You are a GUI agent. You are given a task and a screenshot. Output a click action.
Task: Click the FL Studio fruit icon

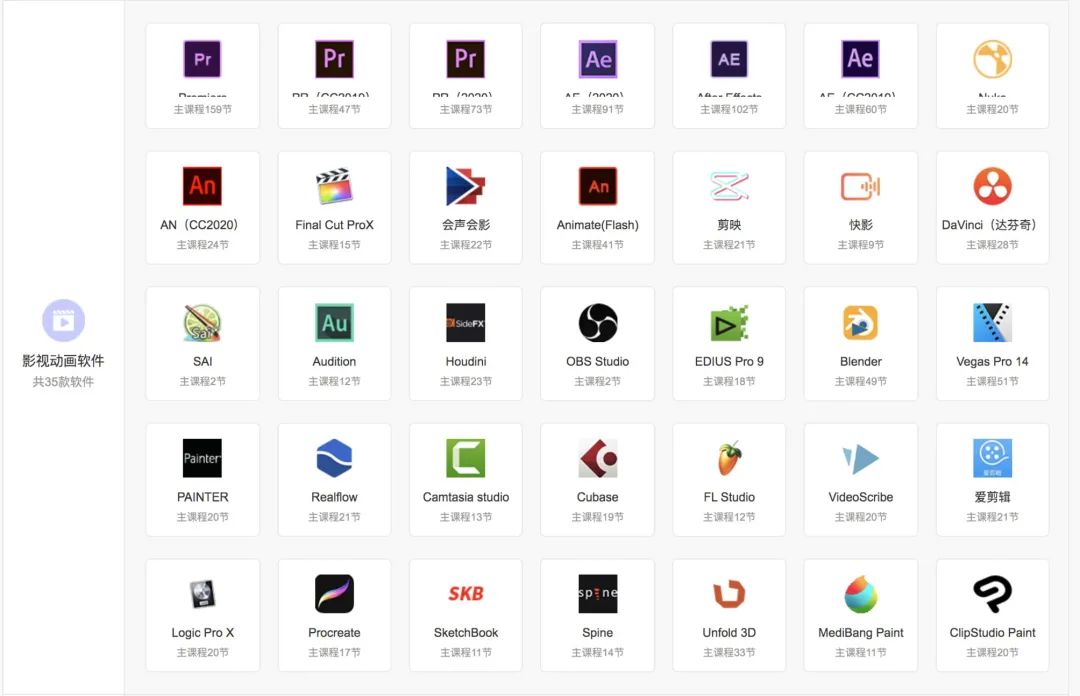729,458
